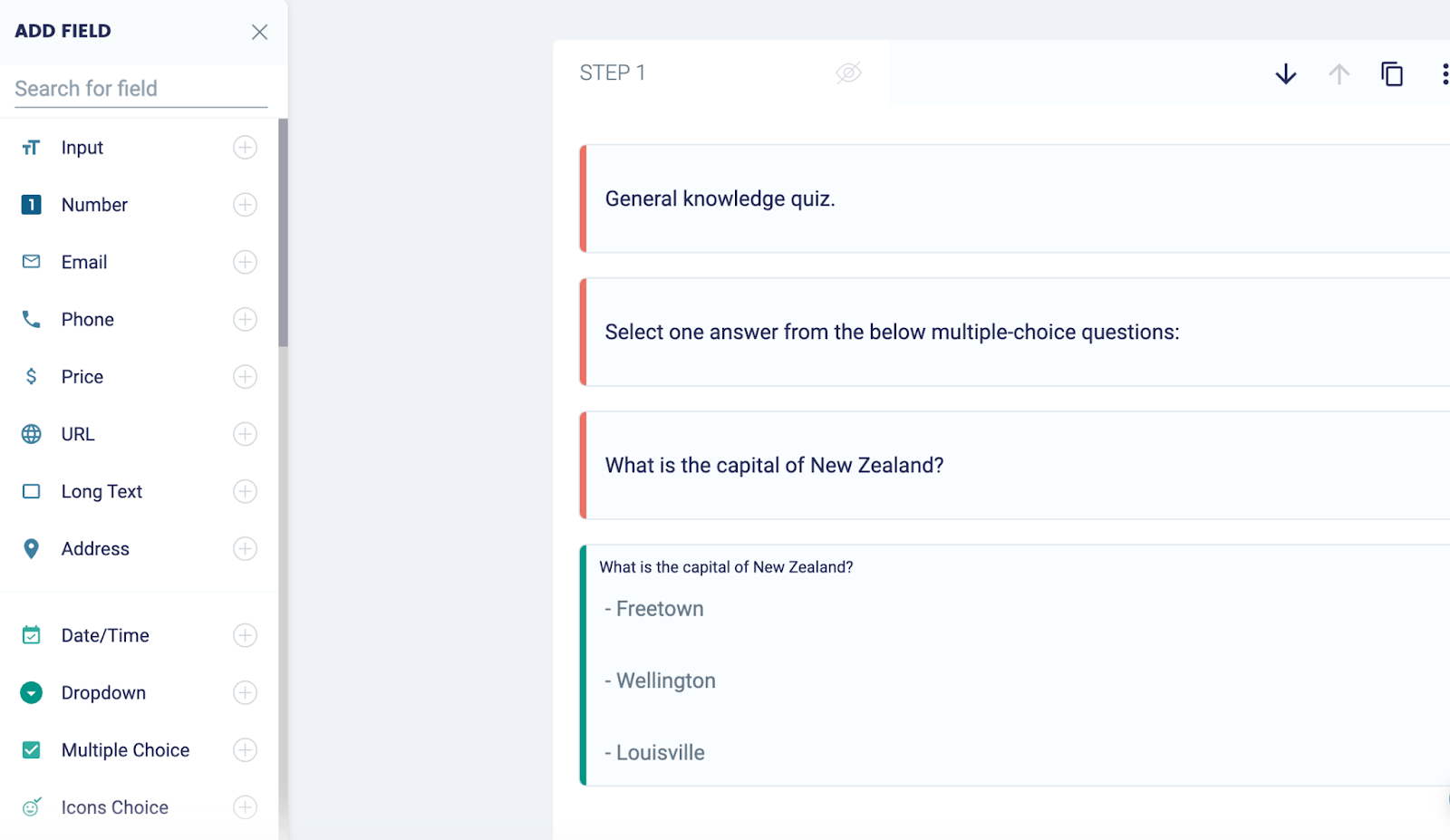This screenshot has height=840, width=1450.
Task: Close the Add Field panel
Action: 259,32
